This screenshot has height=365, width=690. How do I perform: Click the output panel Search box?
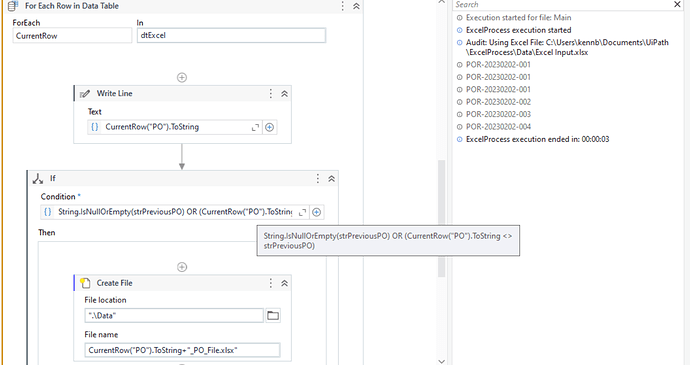562,4
